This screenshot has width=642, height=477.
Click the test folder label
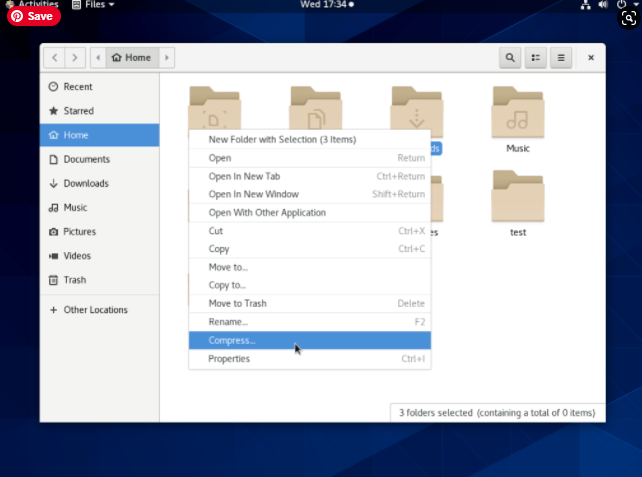[518, 233]
